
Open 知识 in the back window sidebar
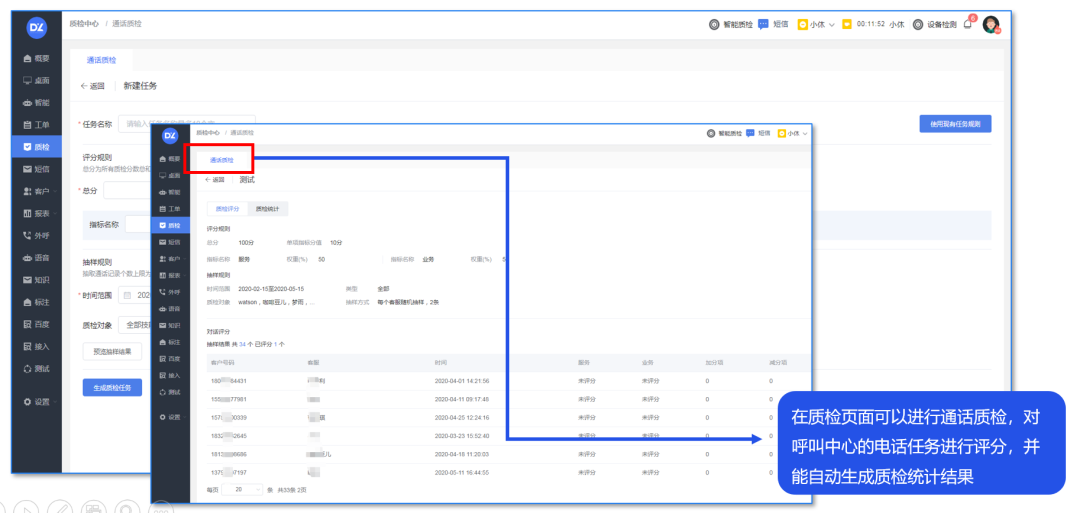pyautogui.click(x=37, y=280)
